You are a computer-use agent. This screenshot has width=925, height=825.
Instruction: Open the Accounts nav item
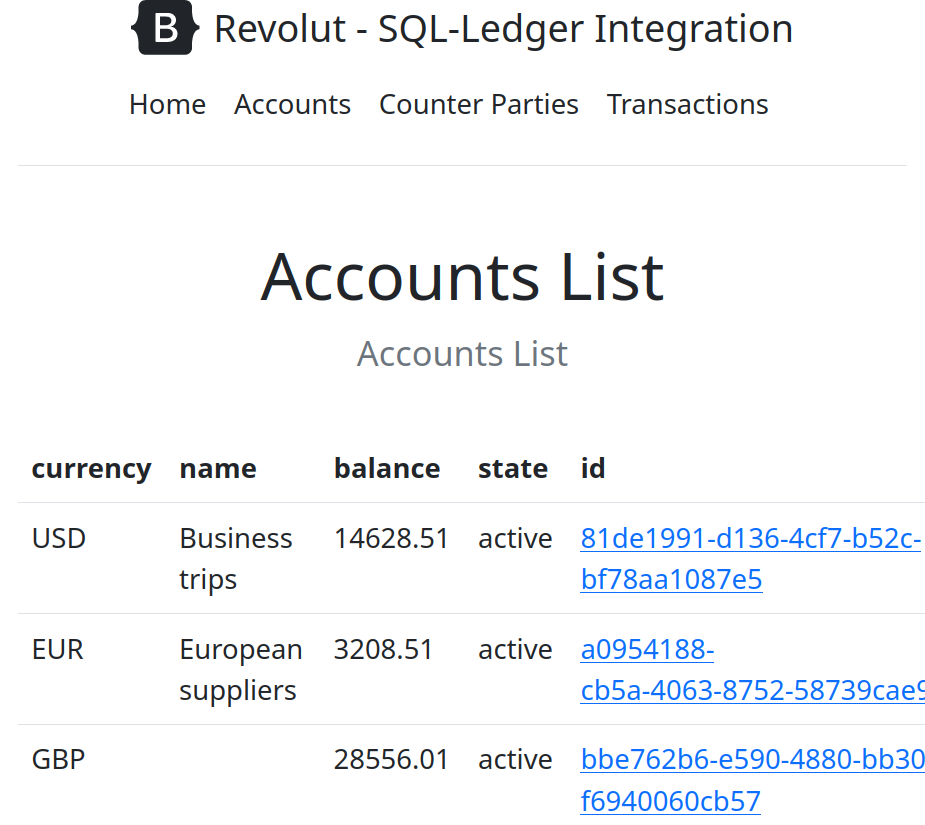point(293,104)
